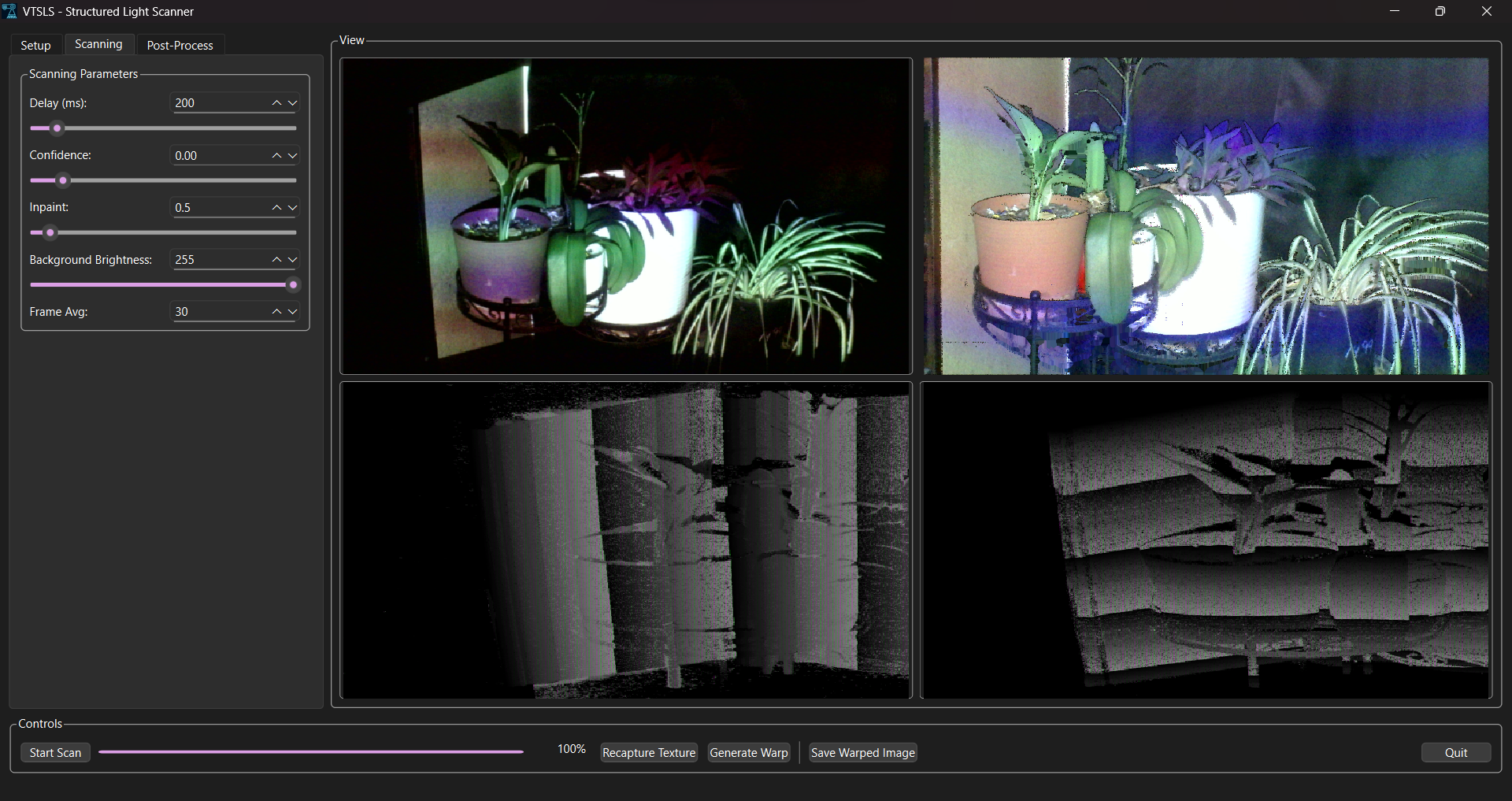Switch to the Setup tab
1512x801 pixels.
click(35, 46)
